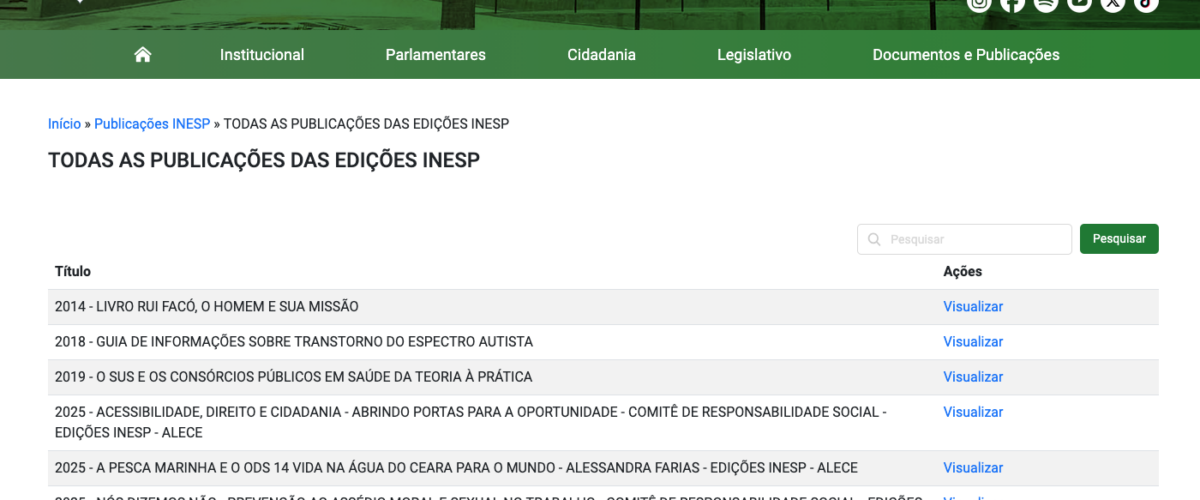Follow the Início breadcrumb link
The height and width of the screenshot is (500, 1200).
[64, 124]
